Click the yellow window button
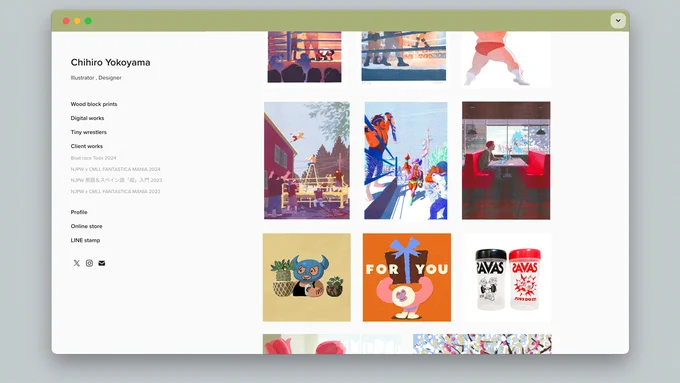Screen dimensions: 680x383 click(x=77, y=21)
